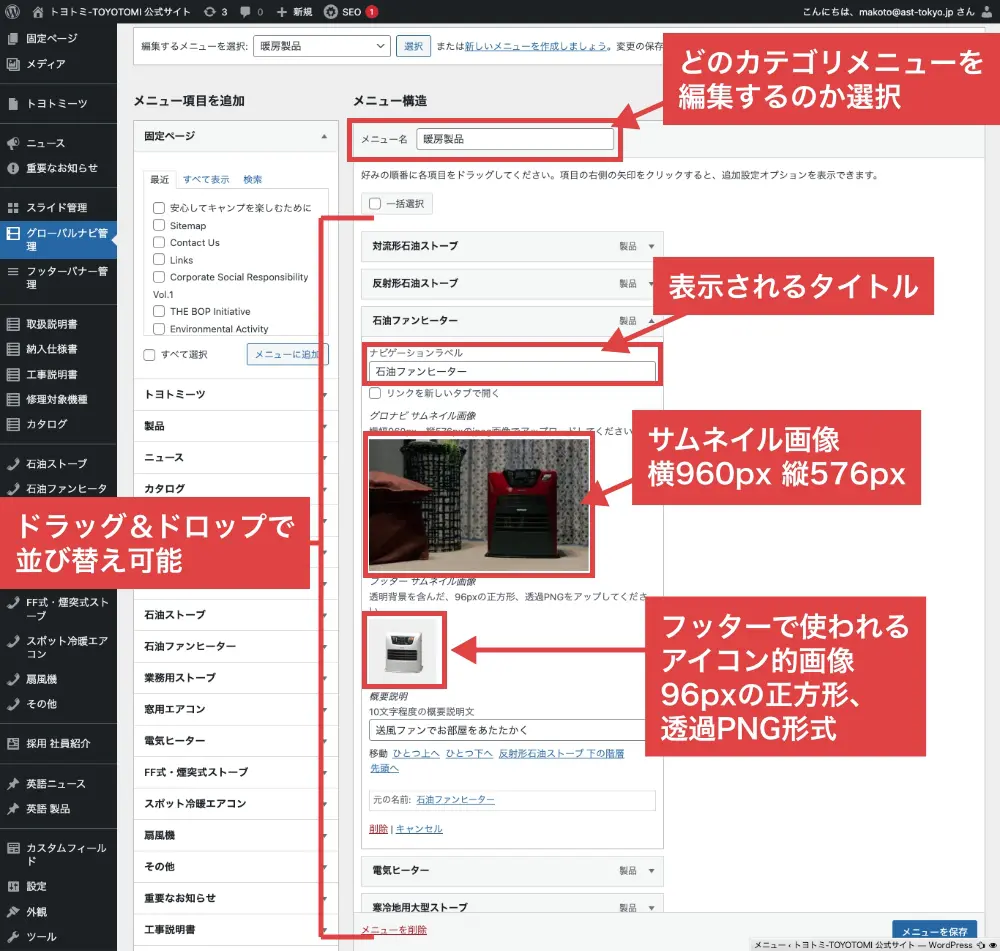Open the comments bubble icon

246,11
